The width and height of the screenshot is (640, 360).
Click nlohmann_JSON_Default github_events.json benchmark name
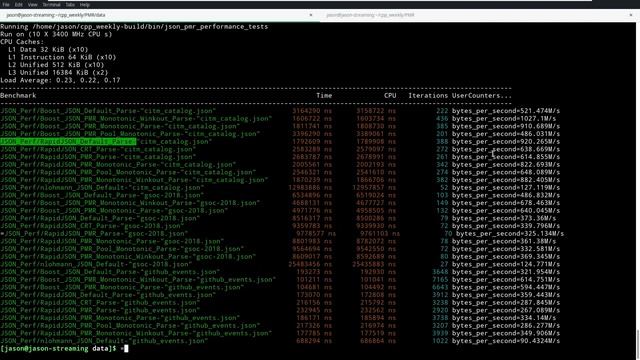[104, 341]
